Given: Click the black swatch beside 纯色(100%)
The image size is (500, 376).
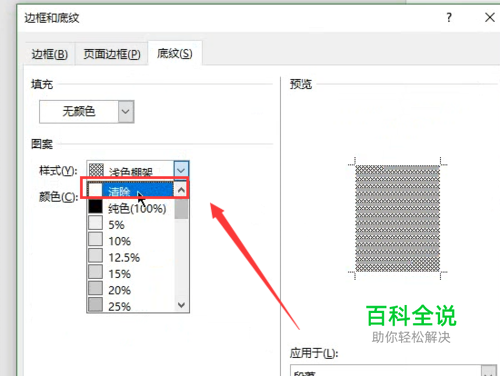Looking at the screenshot, I should [x=95, y=207].
